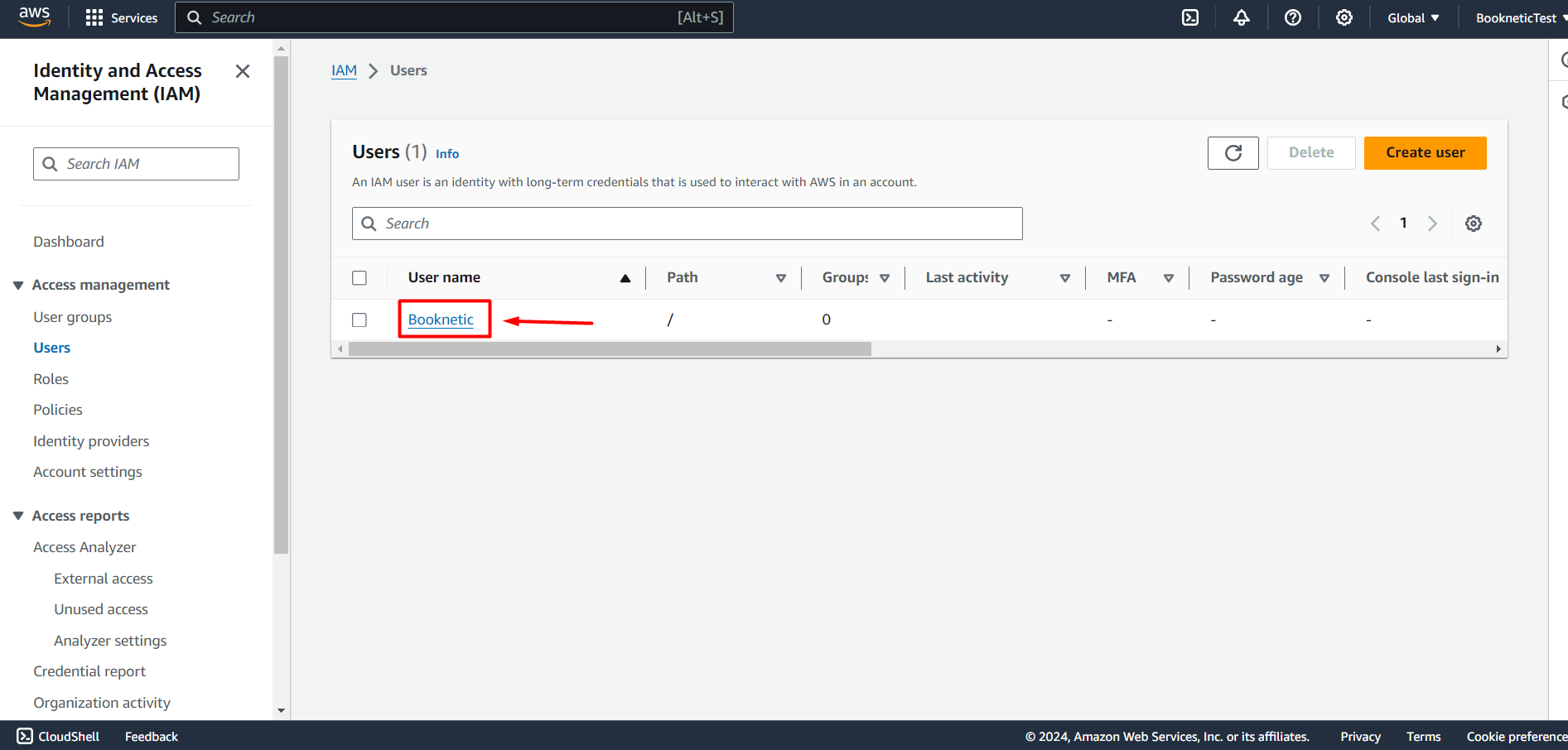The height and width of the screenshot is (750, 1568).
Task: Open the BookneticTest account menu
Action: 1516,17
